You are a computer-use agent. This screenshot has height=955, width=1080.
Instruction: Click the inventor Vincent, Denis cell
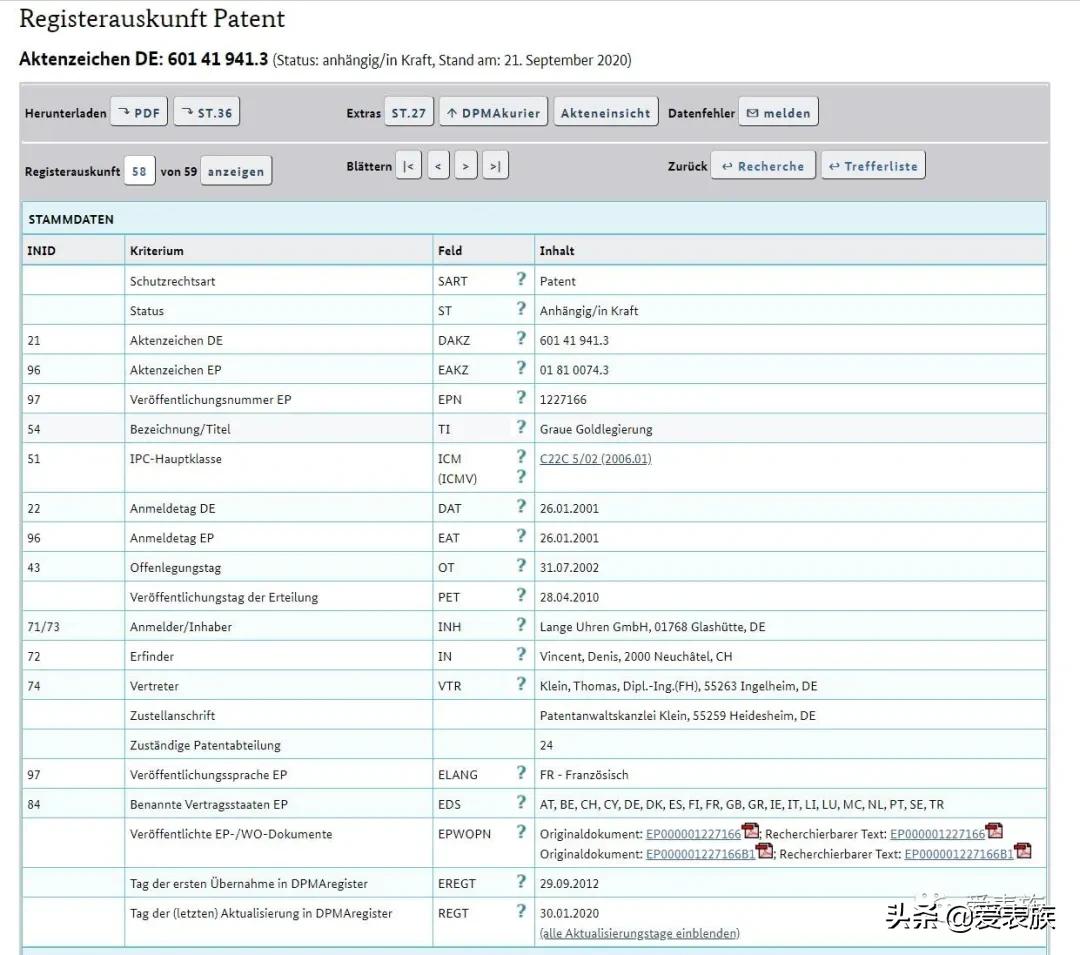point(790,656)
